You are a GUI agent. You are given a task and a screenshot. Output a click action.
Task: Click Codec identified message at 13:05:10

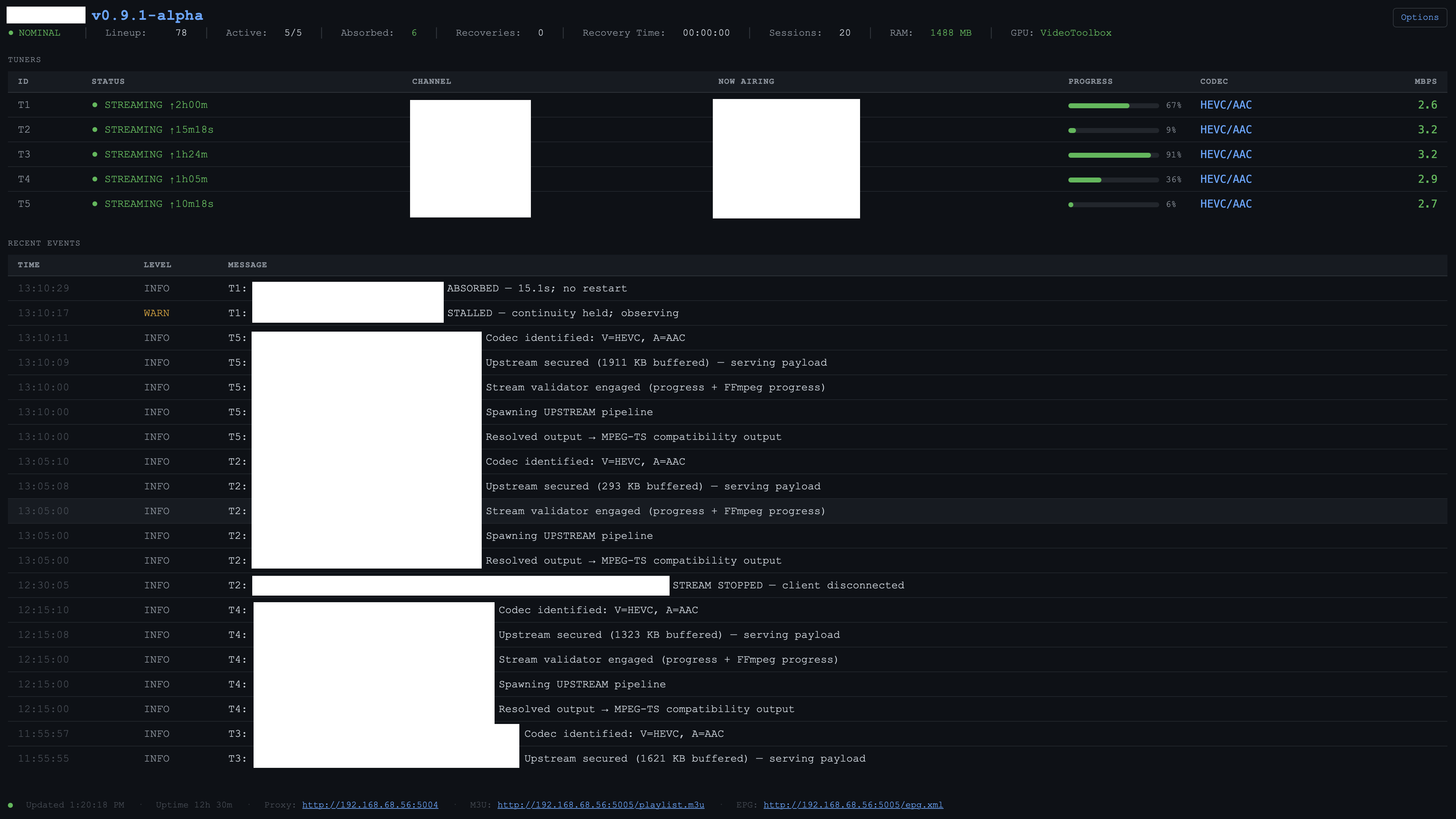tap(585, 461)
